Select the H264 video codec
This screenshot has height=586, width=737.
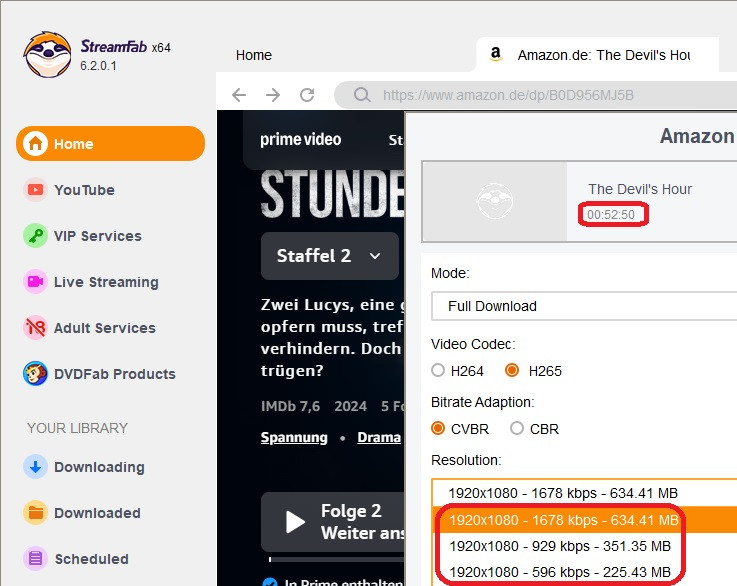[x=438, y=370]
